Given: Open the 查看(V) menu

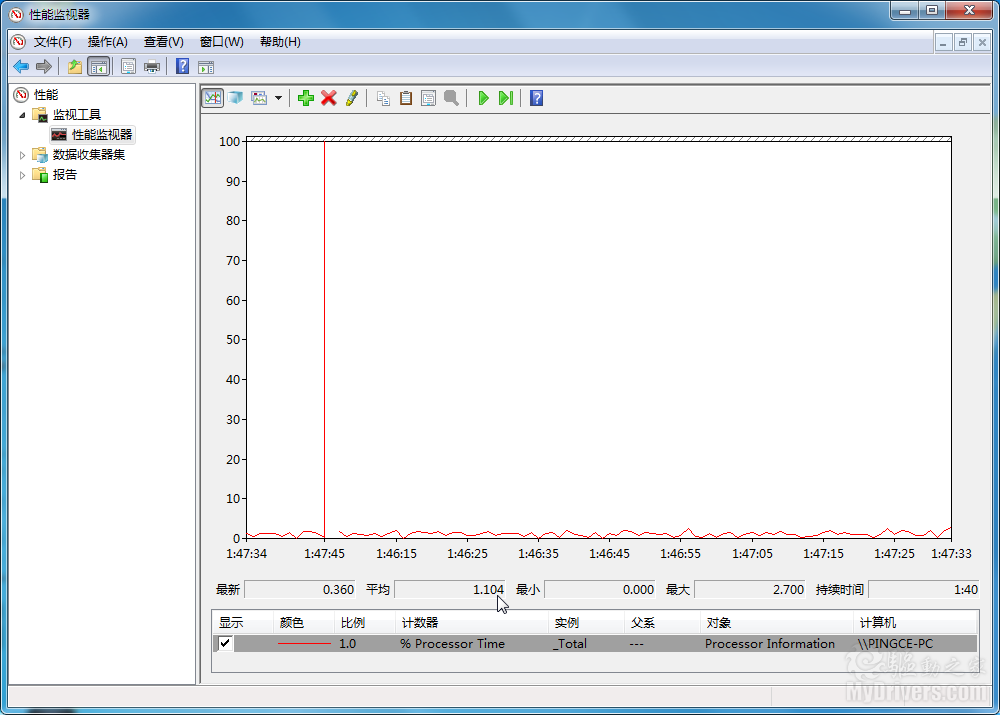Looking at the screenshot, I should tap(163, 42).
